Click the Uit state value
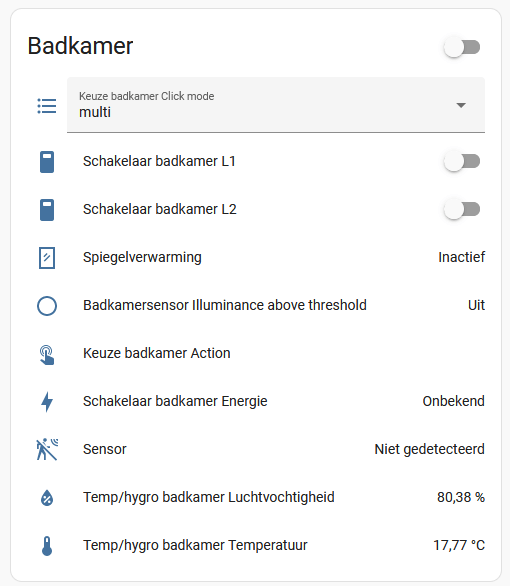The width and height of the screenshot is (510, 586). click(x=476, y=305)
